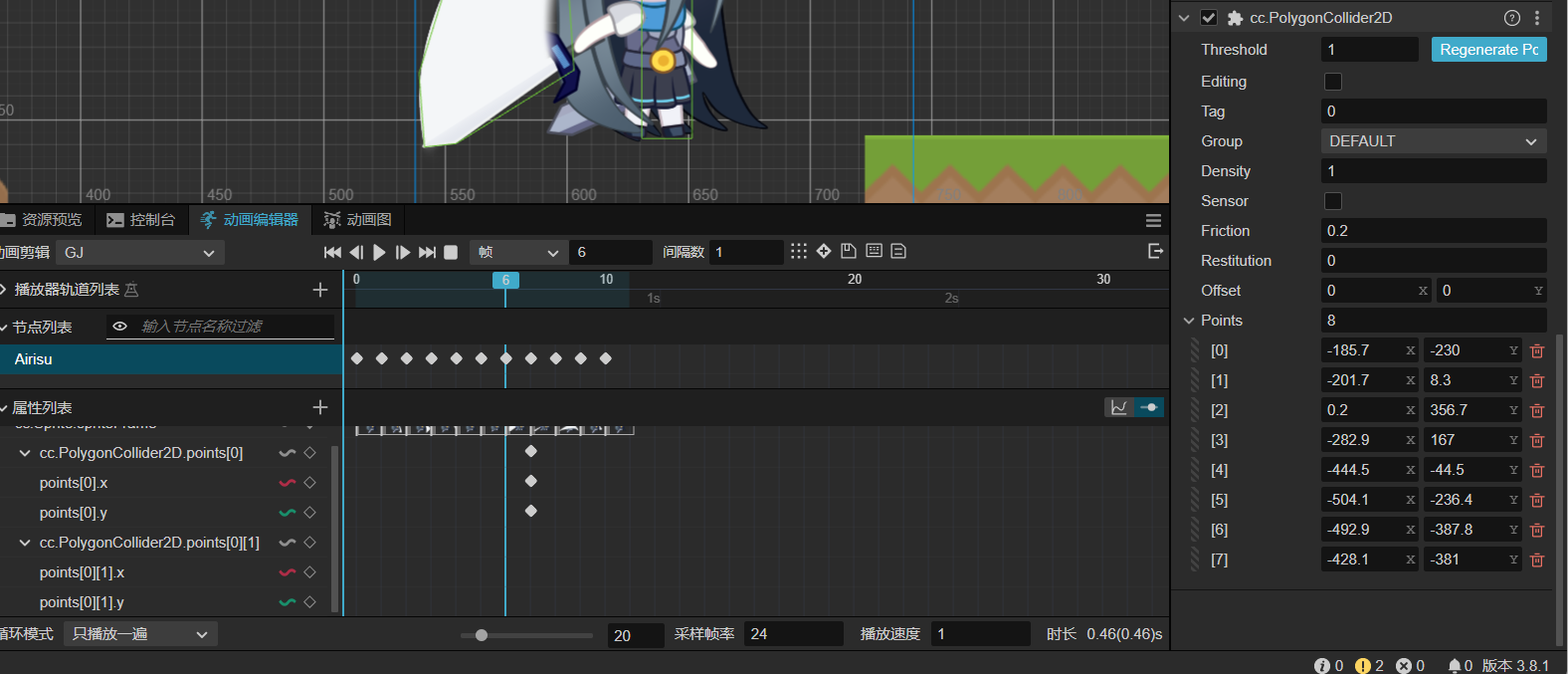Open PolygonCollider2D component options menu
The width and height of the screenshot is (1568, 674).
(1537, 18)
